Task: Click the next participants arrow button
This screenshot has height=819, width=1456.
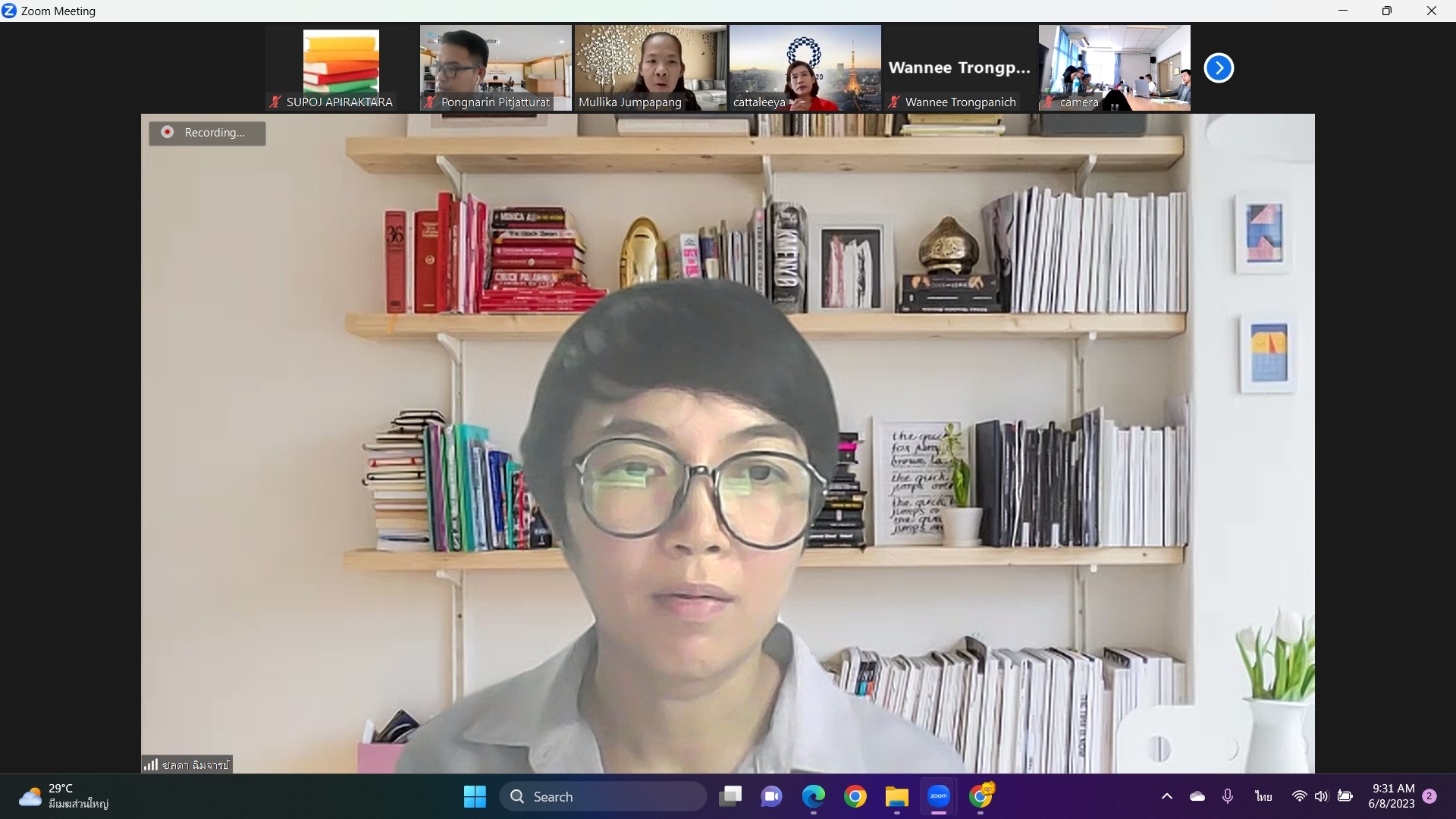Action: click(x=1219, y=68)
